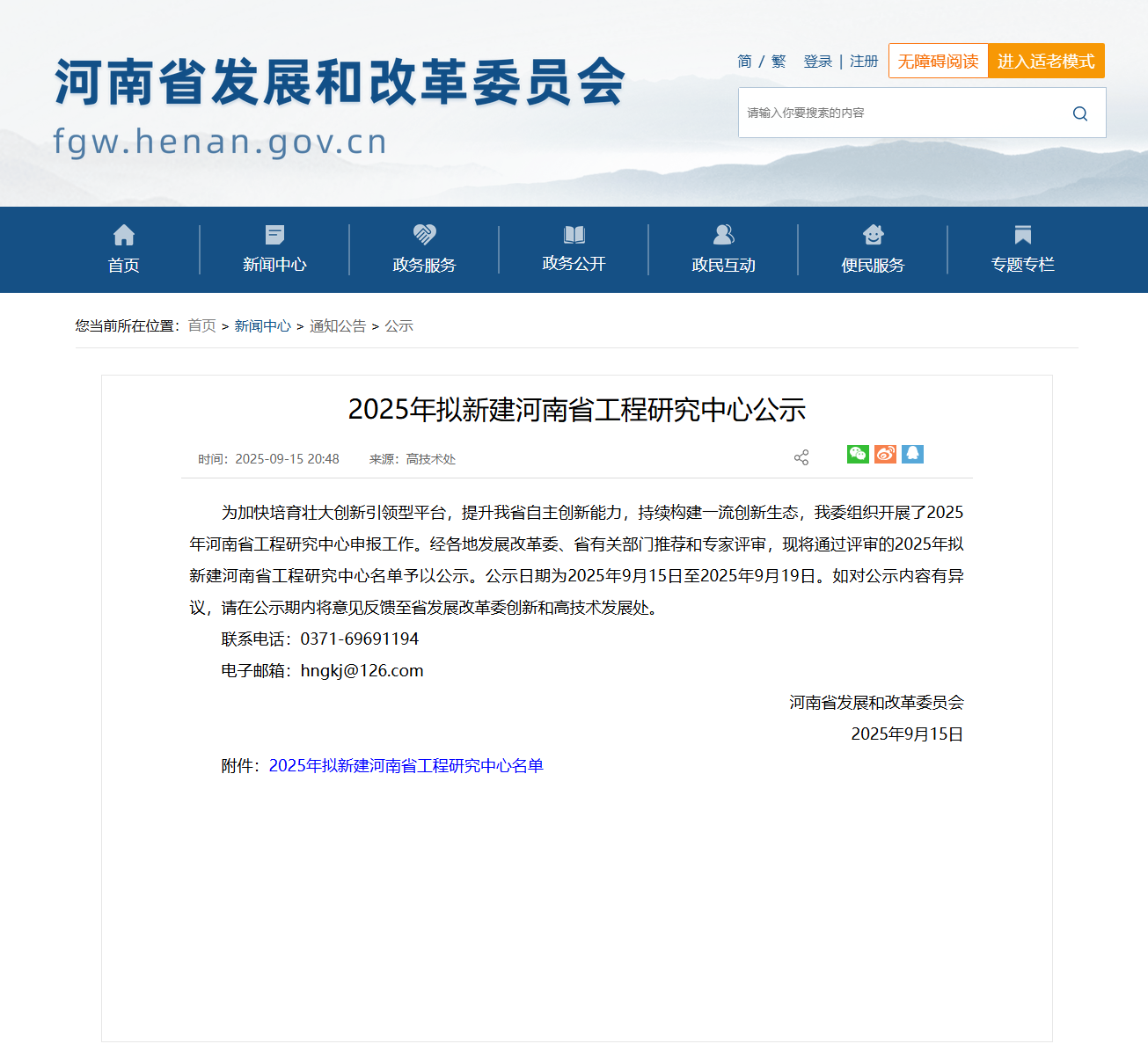Click the generic share icon
1148x1044 pixels.
(x=801, y=457)
